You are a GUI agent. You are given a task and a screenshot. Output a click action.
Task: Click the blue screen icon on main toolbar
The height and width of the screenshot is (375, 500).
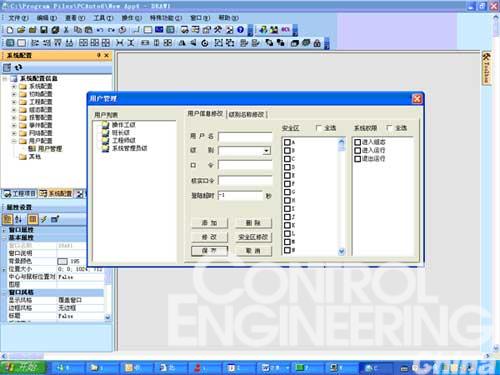(x=159, y=30)
